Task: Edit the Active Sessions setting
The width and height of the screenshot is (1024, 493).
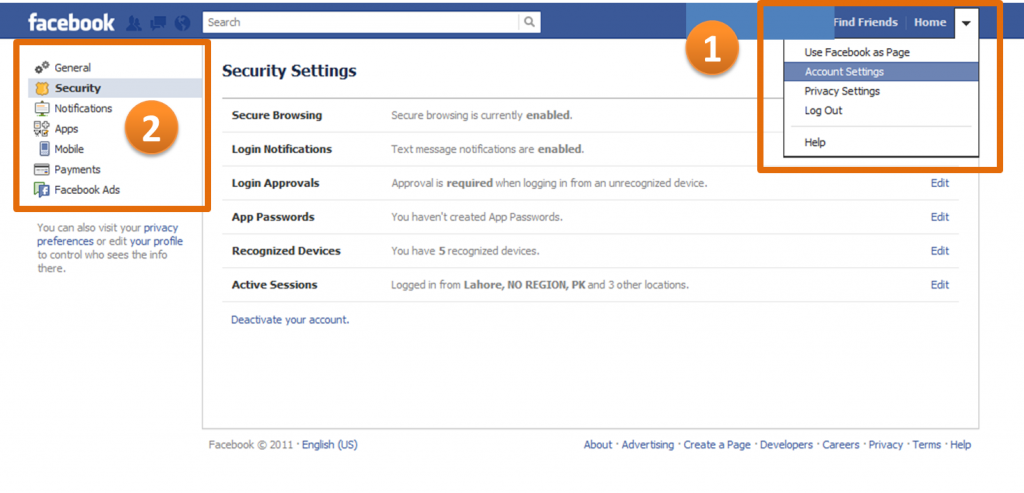Action: [940, 285]
